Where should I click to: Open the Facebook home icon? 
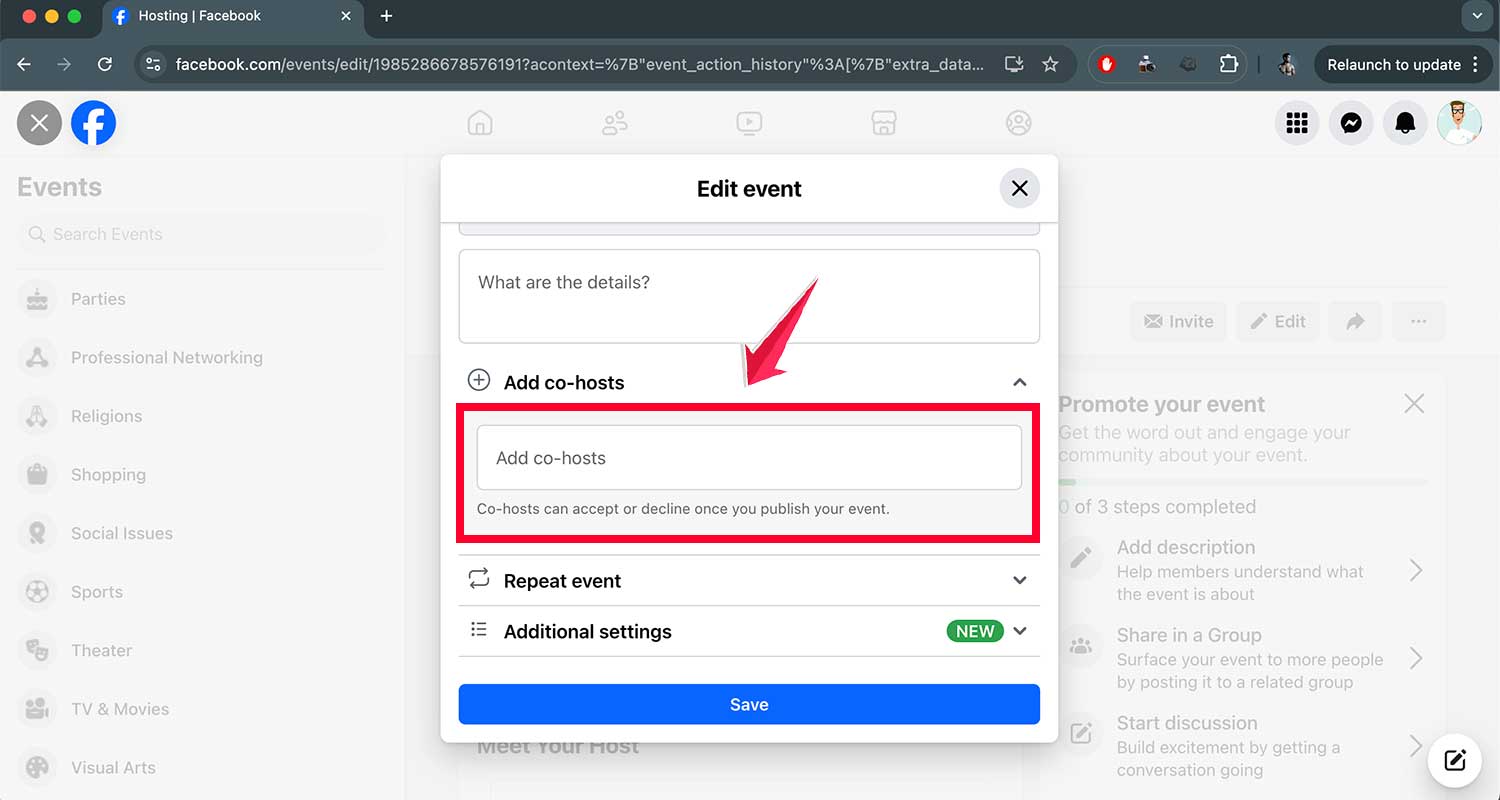(x=480, y=122)
